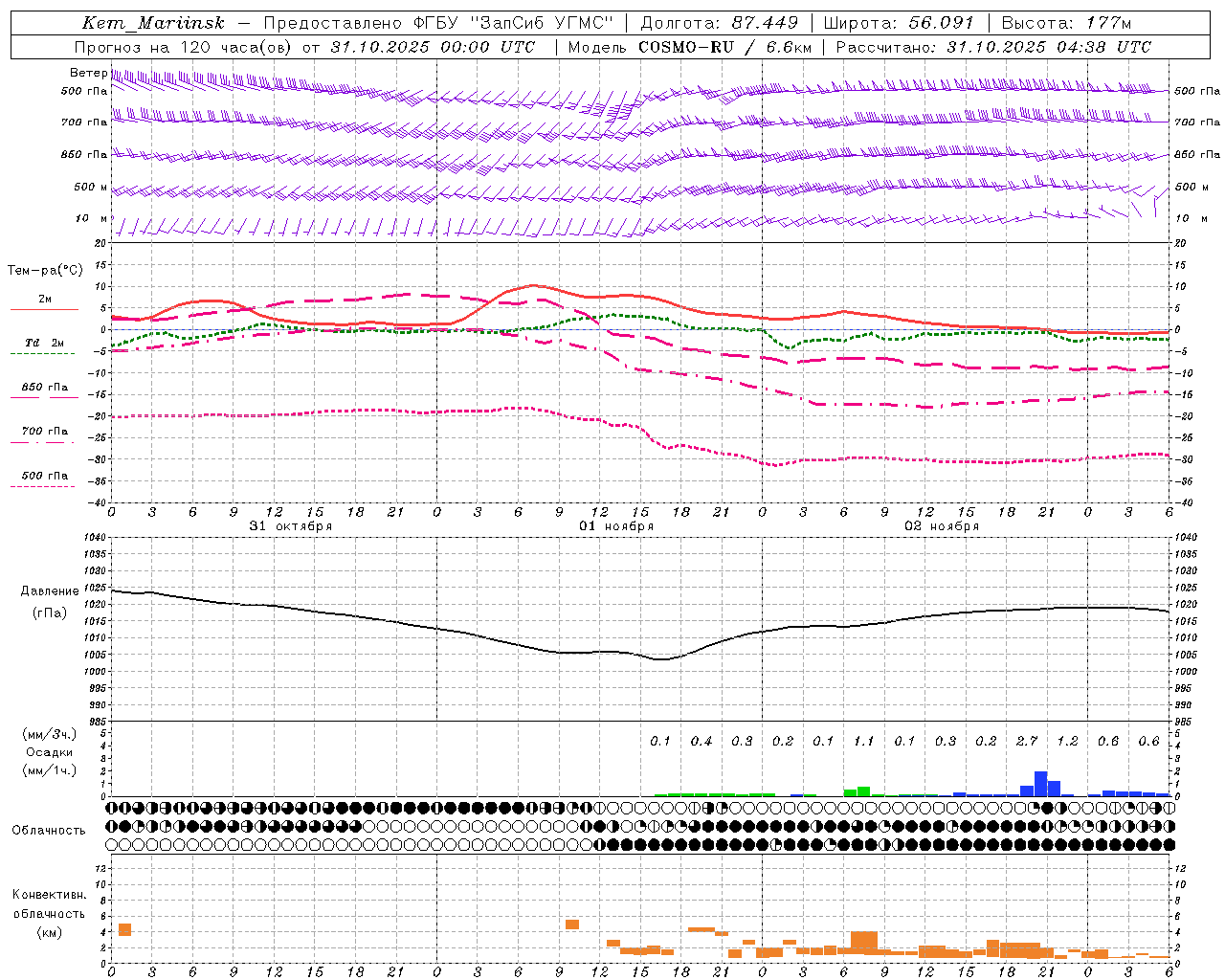Image resolution: width=1225 pixels, height=980 pixels.
Task: Click the 'Тем-ра(°C)' temperature panel label
Action: tap(45, 270)
